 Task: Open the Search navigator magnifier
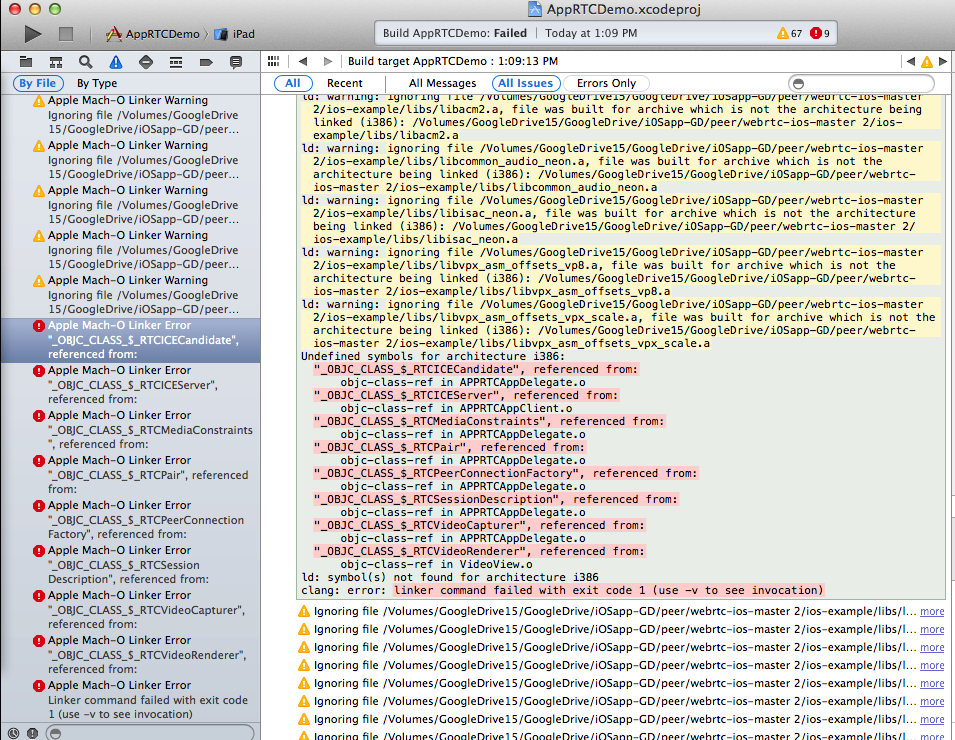pos(86,62)
